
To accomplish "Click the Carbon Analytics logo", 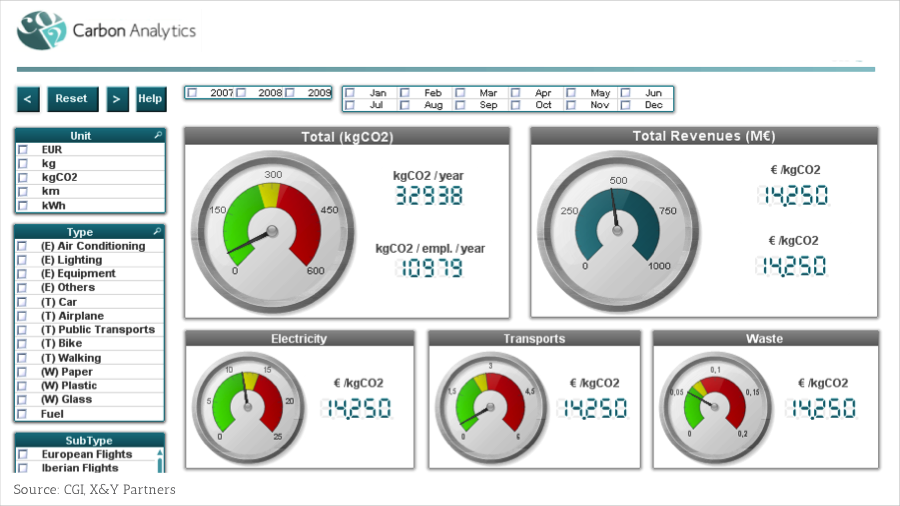I will pos(106,30).
